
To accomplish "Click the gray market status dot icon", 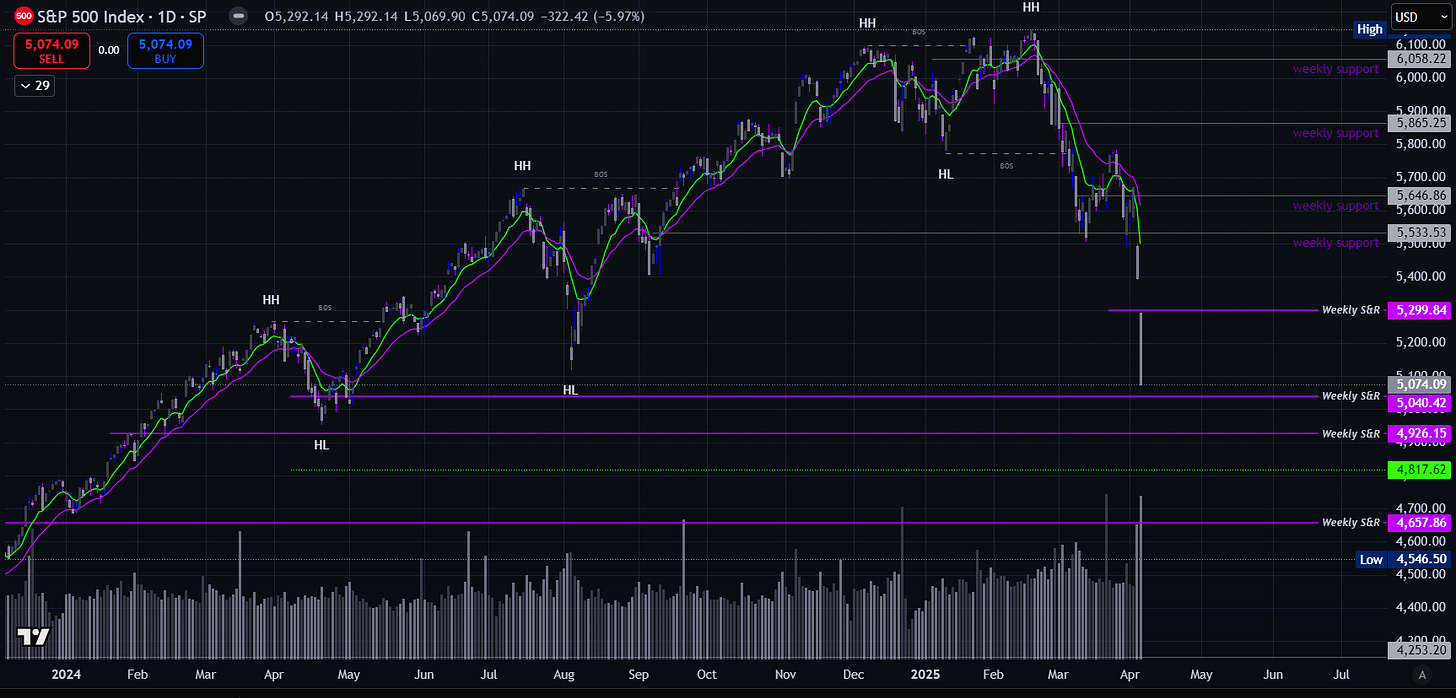I will coord(237,16).
